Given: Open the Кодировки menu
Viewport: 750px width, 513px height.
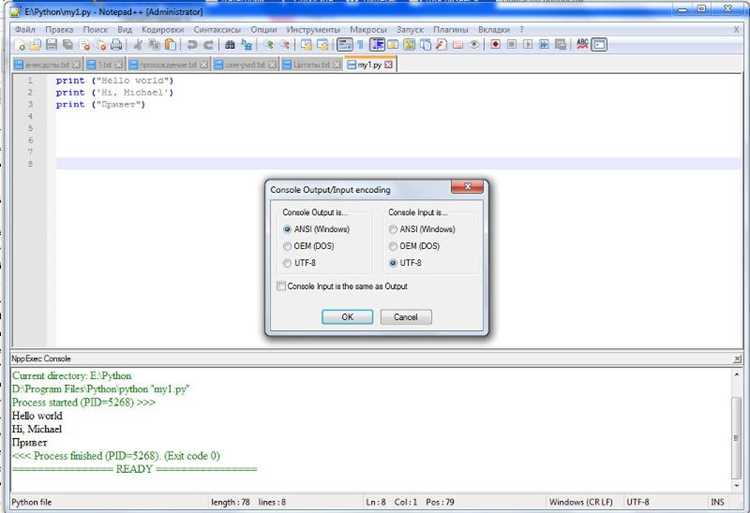Looking at the screenshot, I should (163, 30).
